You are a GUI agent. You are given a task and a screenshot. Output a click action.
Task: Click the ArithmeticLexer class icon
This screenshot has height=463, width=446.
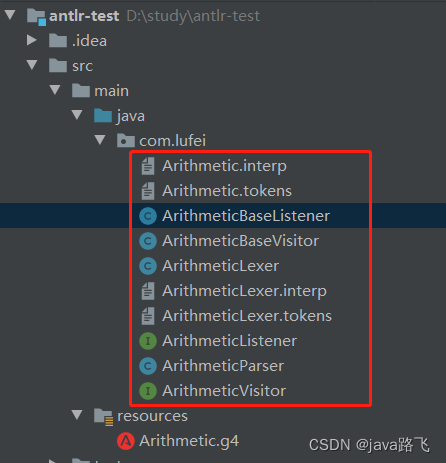[x=148, y=266]
